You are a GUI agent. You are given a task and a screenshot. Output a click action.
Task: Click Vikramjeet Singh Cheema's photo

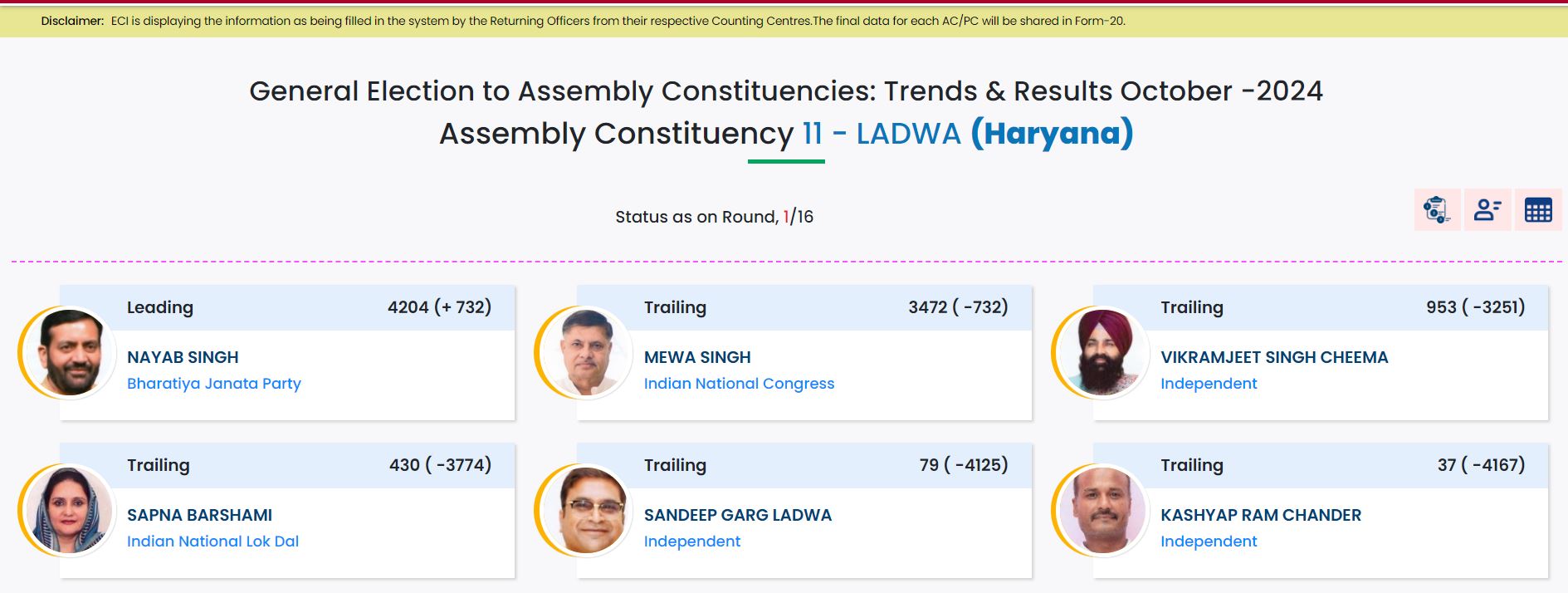pos(1102,353)
